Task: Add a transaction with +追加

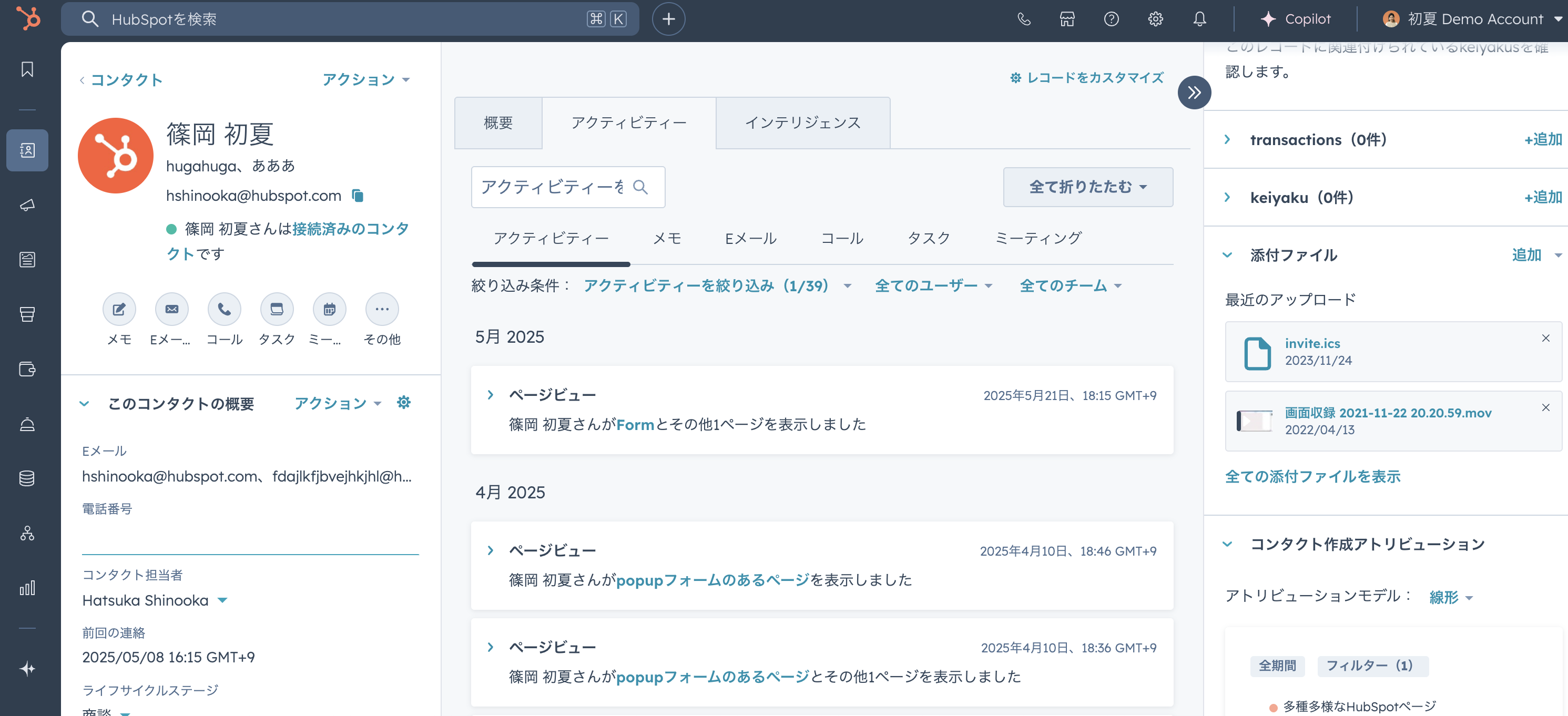Action: tap(1542, 139)
